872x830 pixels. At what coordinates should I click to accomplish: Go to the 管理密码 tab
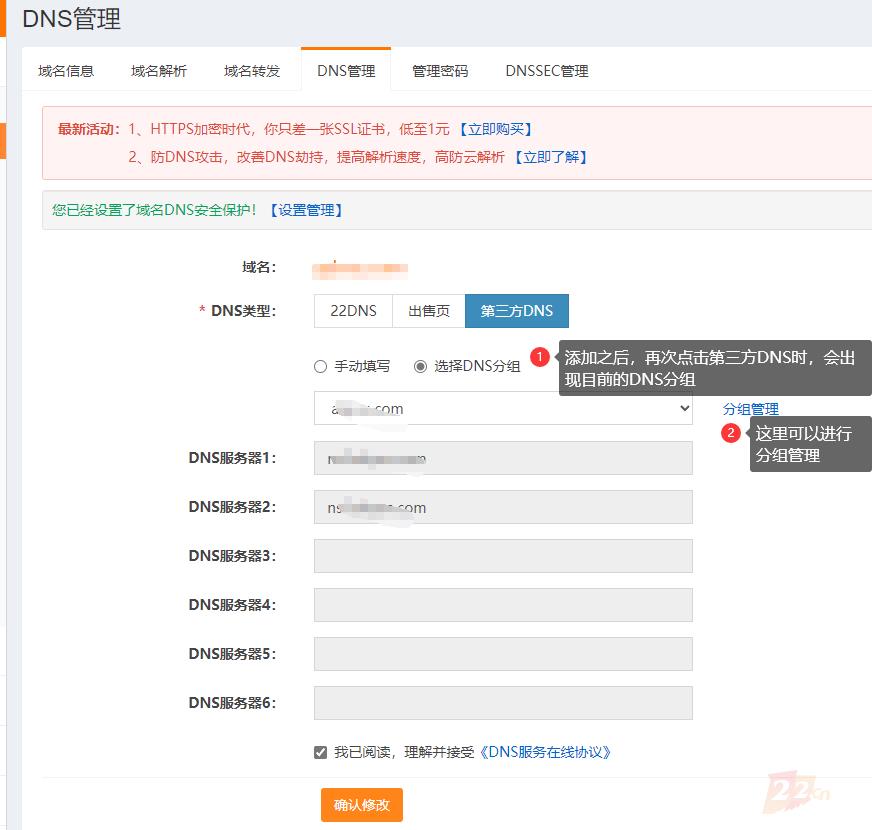click(x=440, y=71)
